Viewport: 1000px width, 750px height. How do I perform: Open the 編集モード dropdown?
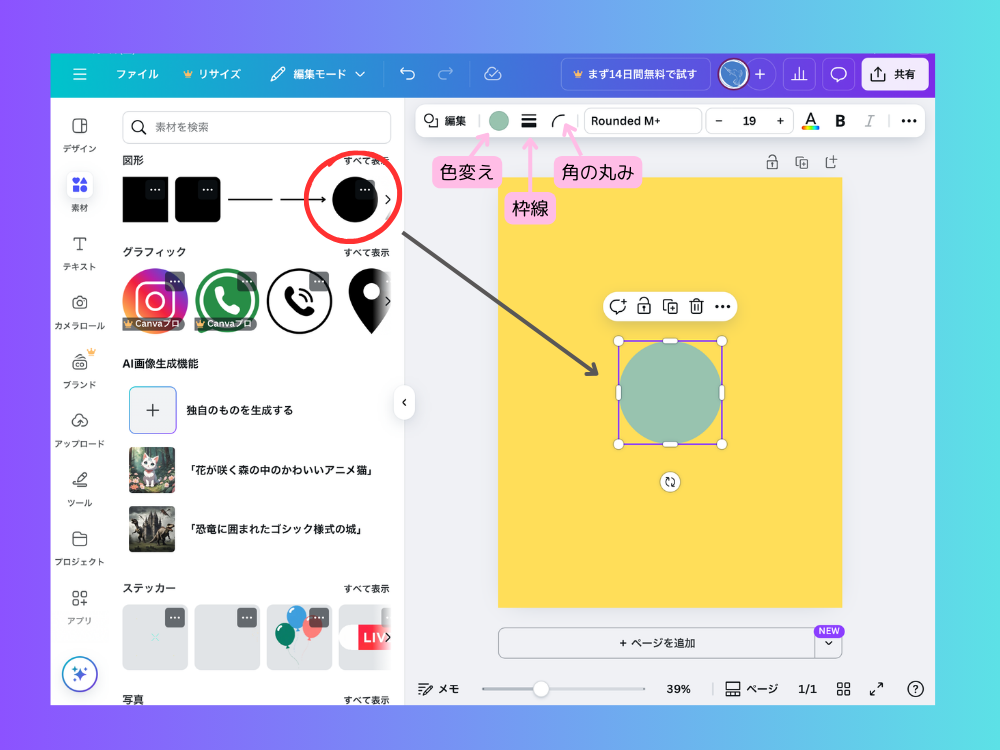(318, 74)
